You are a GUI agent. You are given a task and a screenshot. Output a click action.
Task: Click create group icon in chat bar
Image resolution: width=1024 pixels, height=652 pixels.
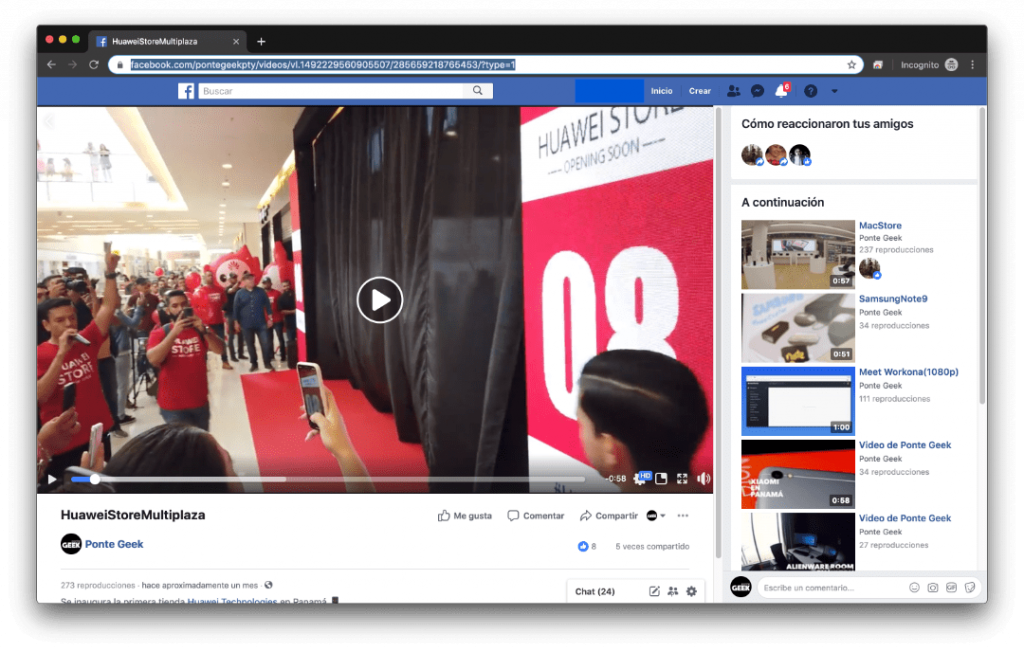(673, 591)
